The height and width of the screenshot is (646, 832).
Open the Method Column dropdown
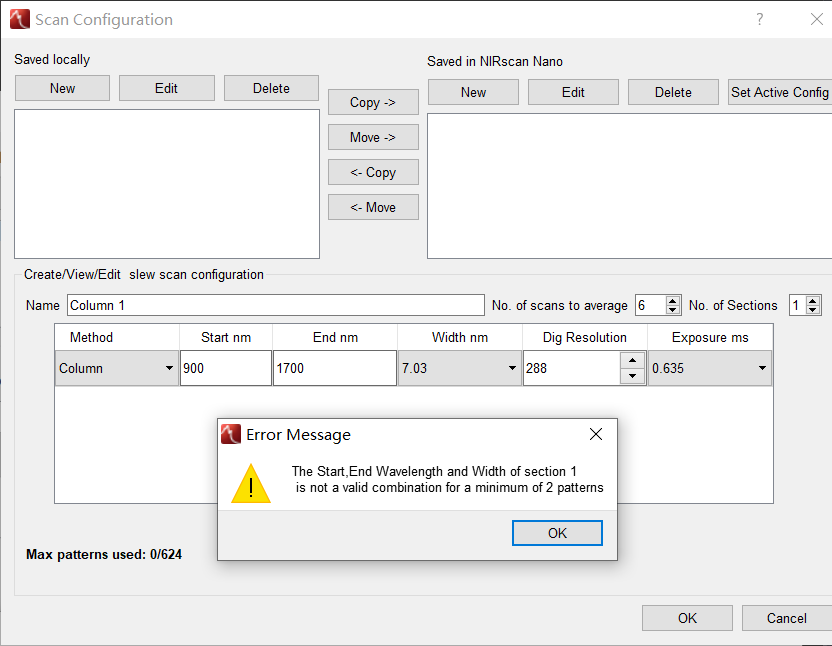tap(169, 369)
